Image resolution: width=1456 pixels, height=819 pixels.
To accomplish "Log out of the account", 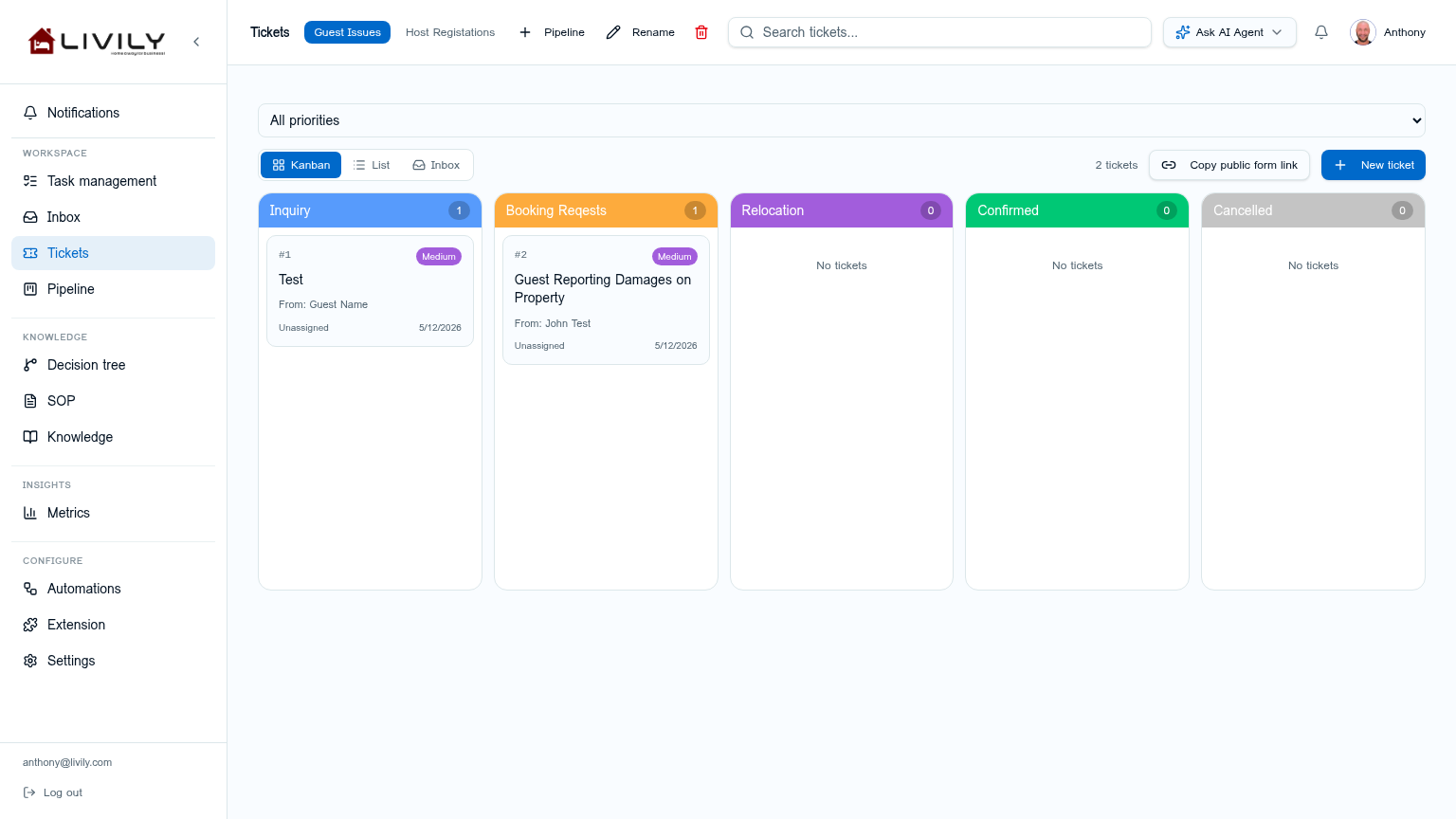I will coord(53,792).
